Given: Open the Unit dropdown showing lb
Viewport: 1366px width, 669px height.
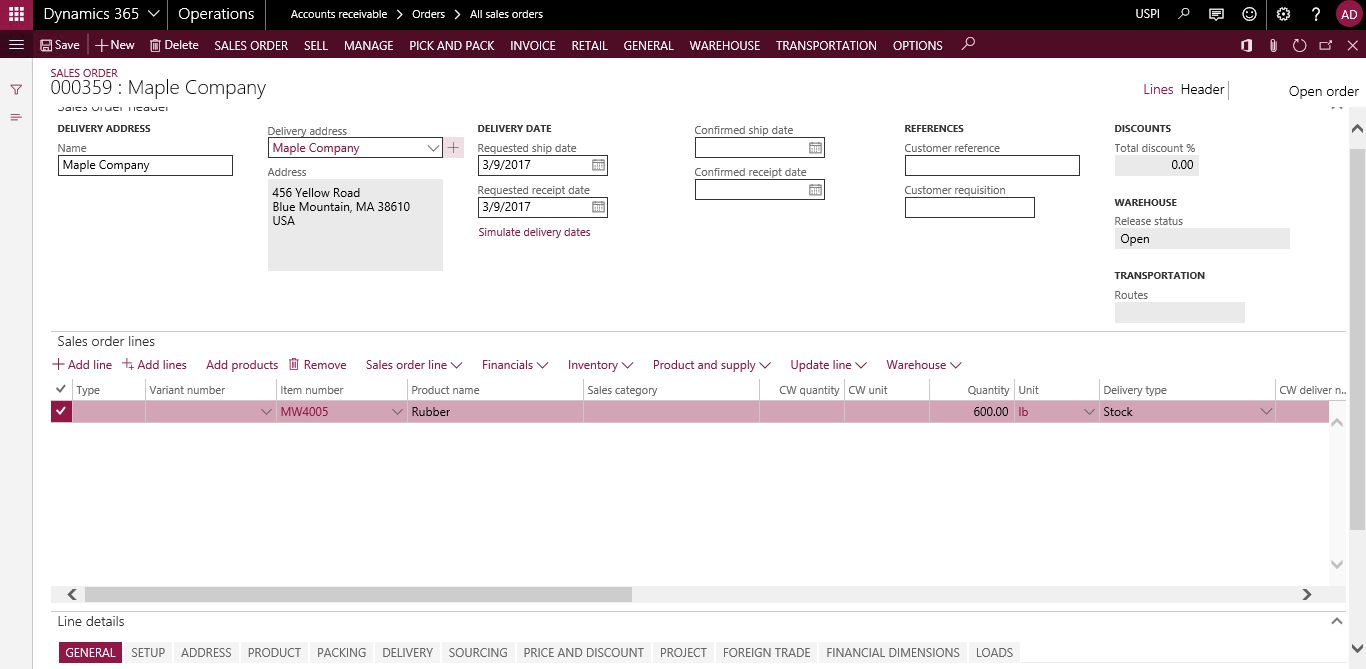Looking at the screenshot, I should tap(1091, 411).
